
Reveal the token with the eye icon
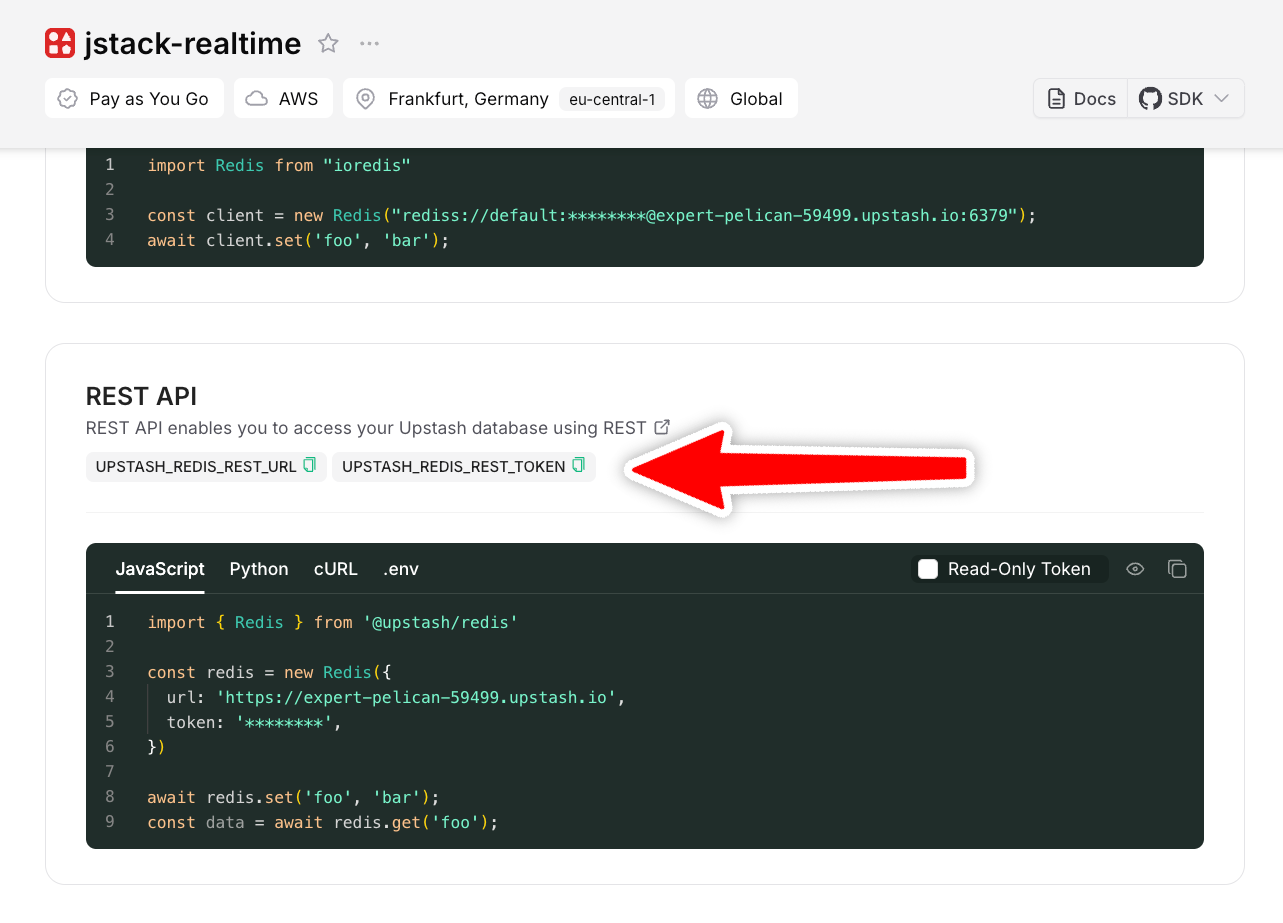1135,568
